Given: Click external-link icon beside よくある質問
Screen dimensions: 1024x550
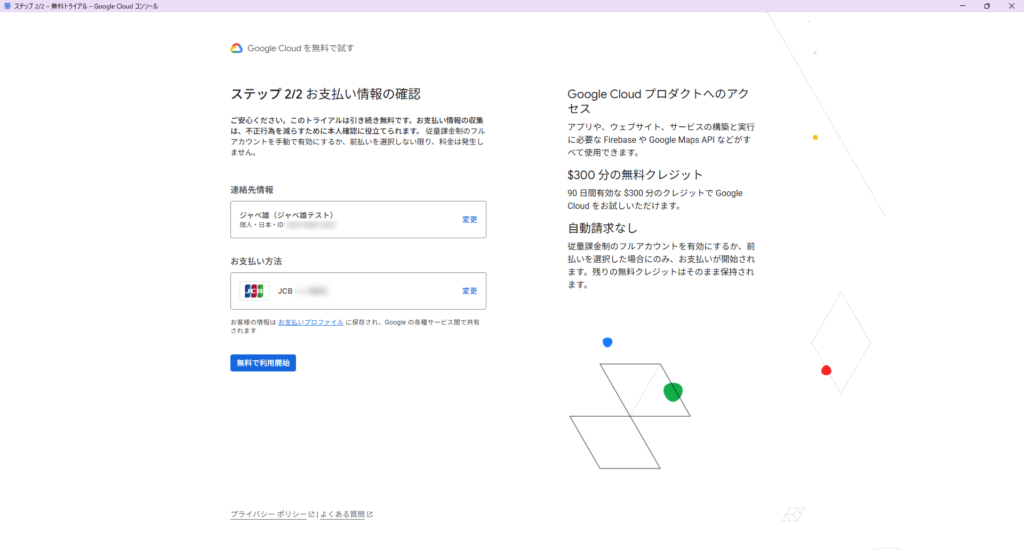Looking at the screenshot, I should tap(370, 515).
